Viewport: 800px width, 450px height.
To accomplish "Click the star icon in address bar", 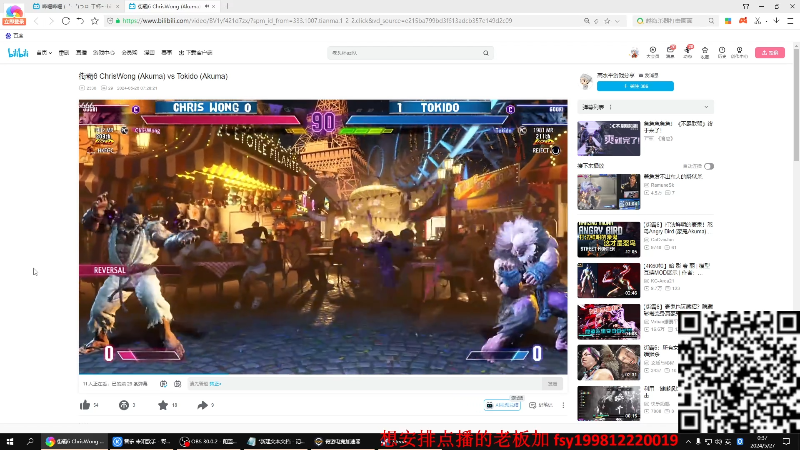I will pos(607,21).
